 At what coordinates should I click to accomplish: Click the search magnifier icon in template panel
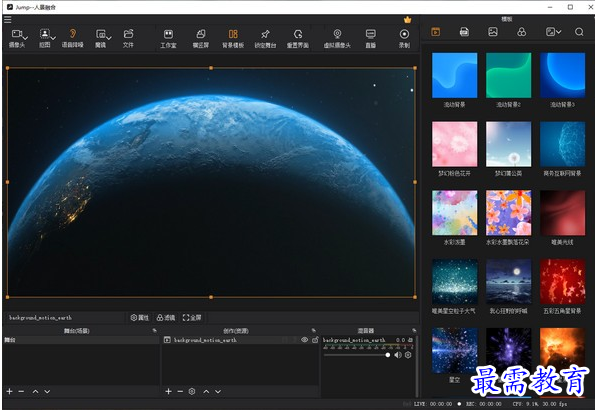pos(579,32)
